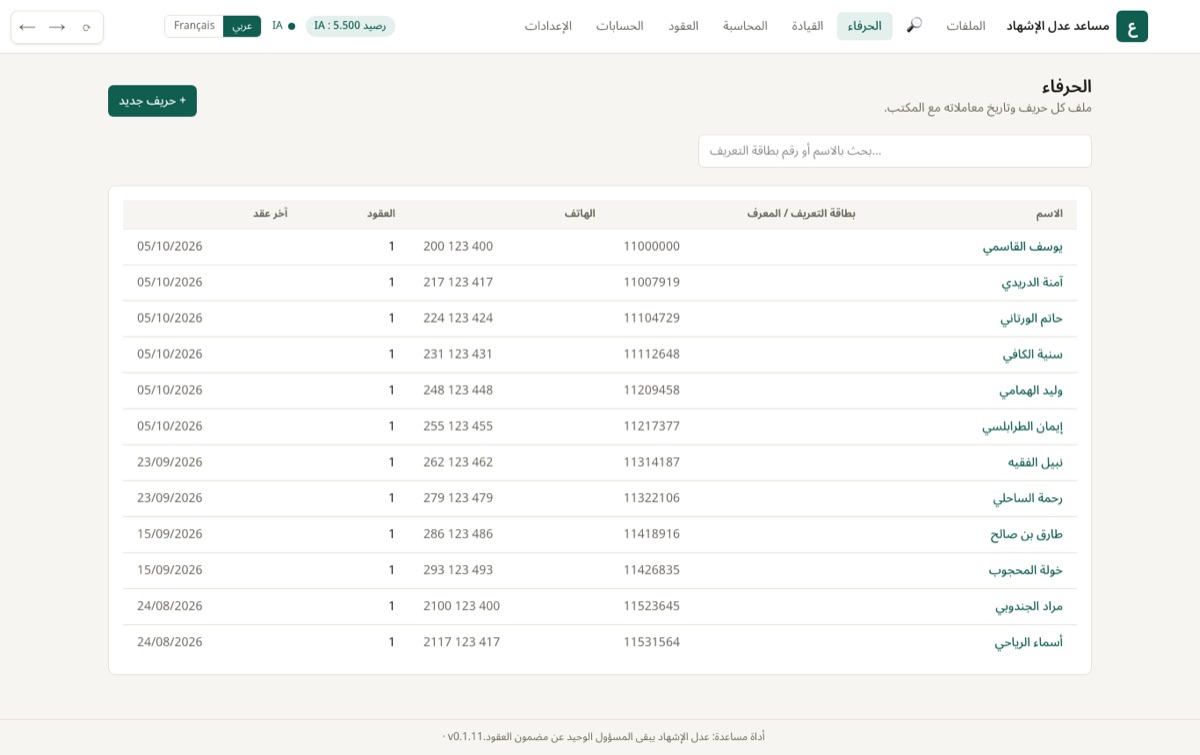Viewport: 1200px width, 755px height.
Task: Click the بطاقة التعريف / المعرف column header
Action: pos(801,214)
